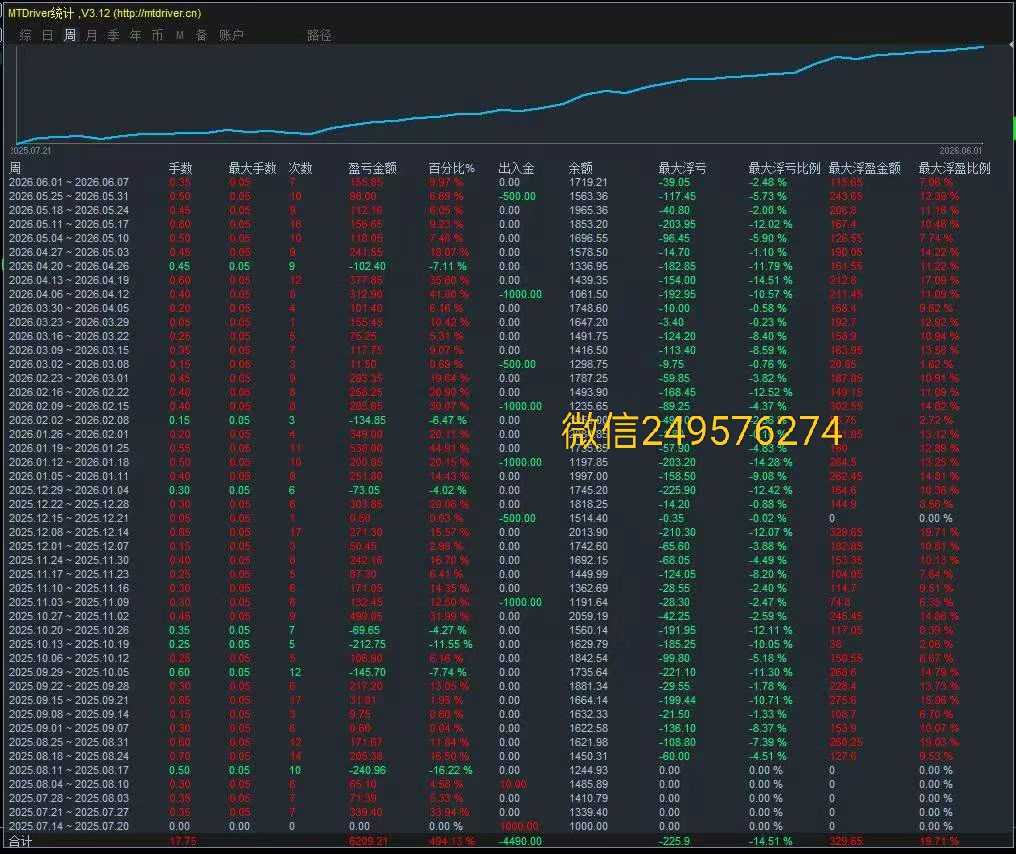Click the -7.11 % percentage value
Screen dimensions: 1016x854
click(448, 266)
